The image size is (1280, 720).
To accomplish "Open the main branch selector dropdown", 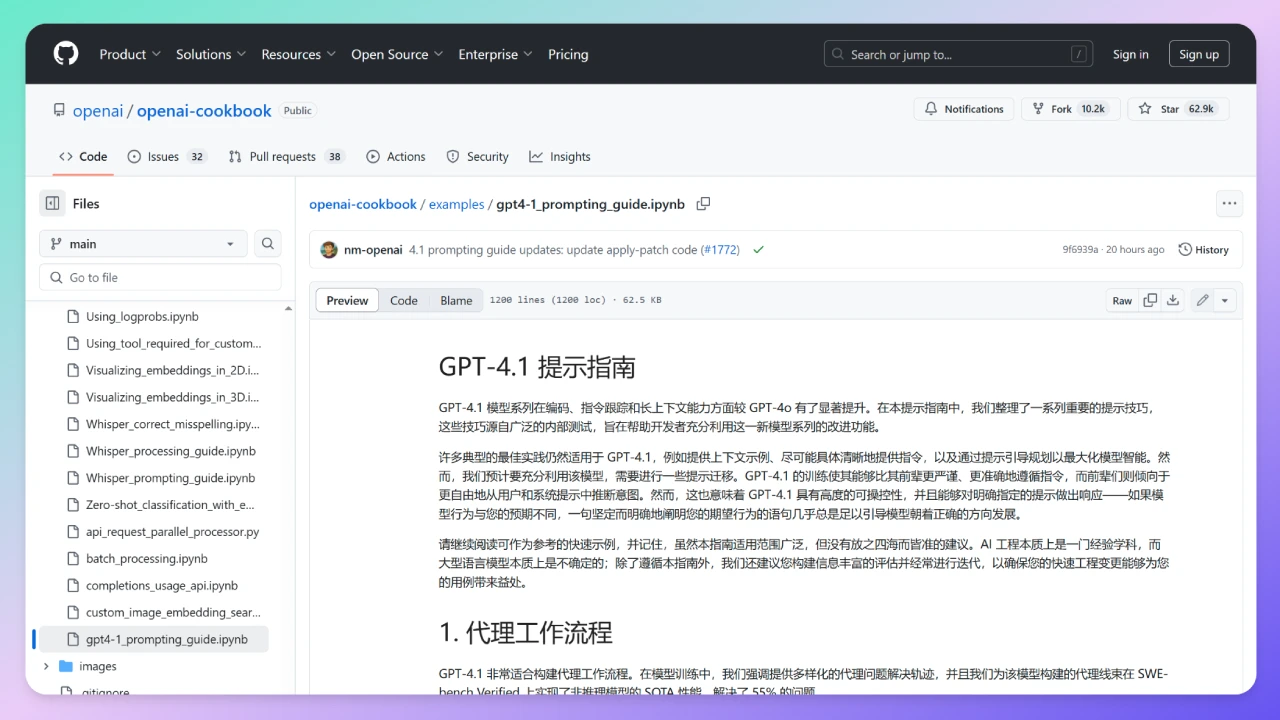I will 143,243.
